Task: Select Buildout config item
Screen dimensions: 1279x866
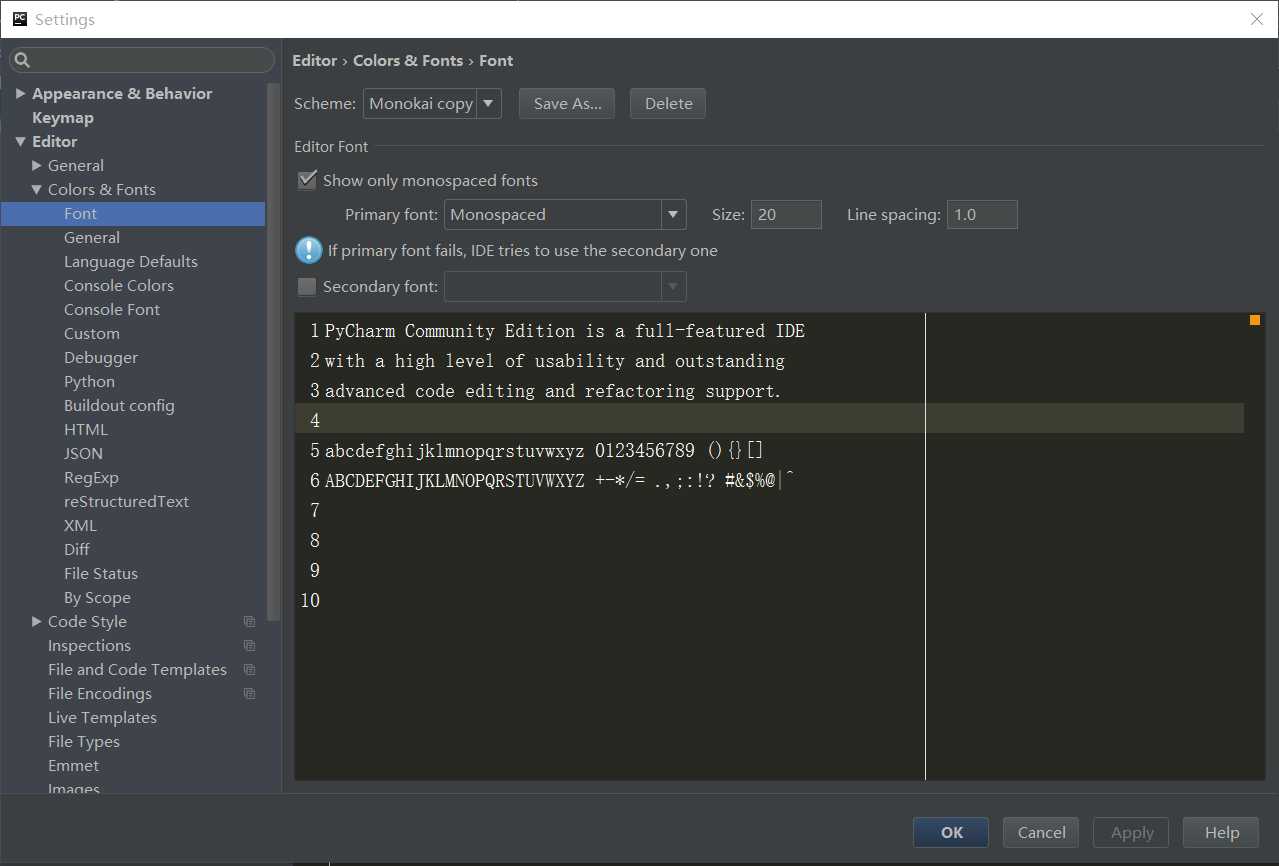Action: (119, 406)
